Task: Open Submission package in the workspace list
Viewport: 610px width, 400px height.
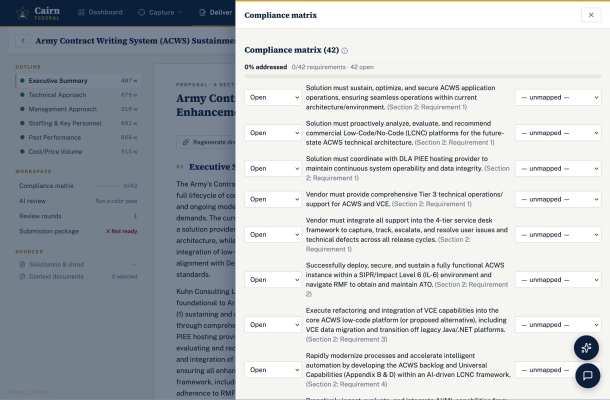Action: (x=78, y=231)
